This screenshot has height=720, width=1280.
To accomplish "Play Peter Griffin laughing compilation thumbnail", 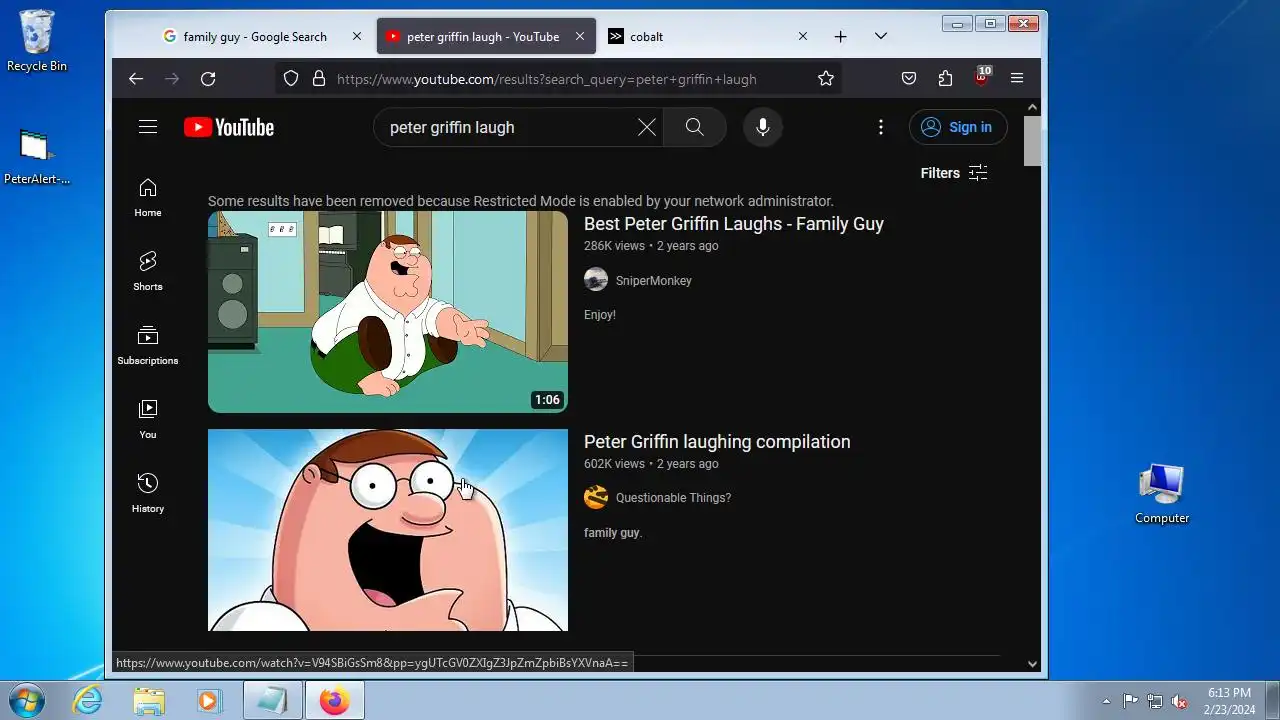I will (388, 530).
